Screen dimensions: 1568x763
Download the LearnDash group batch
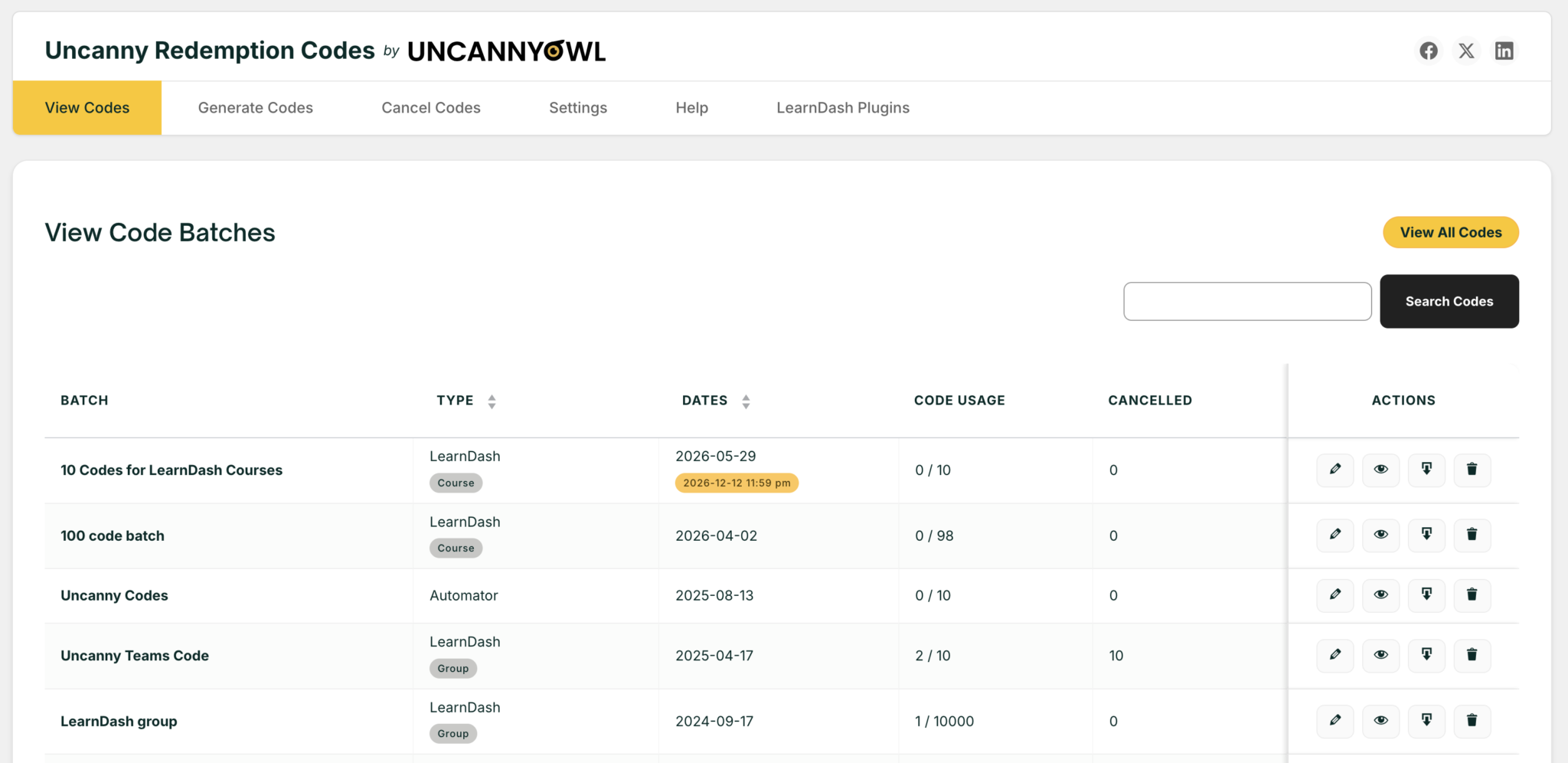(x=1426, y=721)
